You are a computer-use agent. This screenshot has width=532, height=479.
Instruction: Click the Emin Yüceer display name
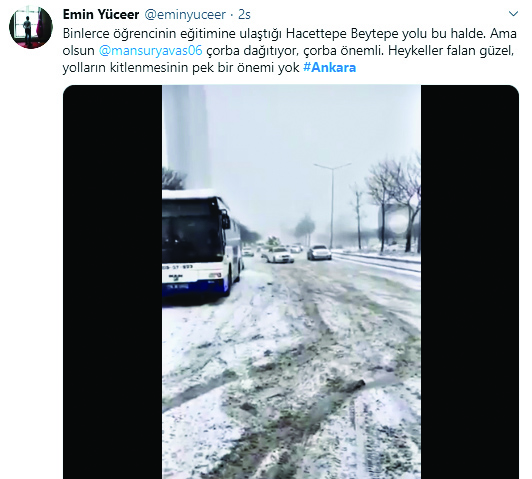coord(101,15)
